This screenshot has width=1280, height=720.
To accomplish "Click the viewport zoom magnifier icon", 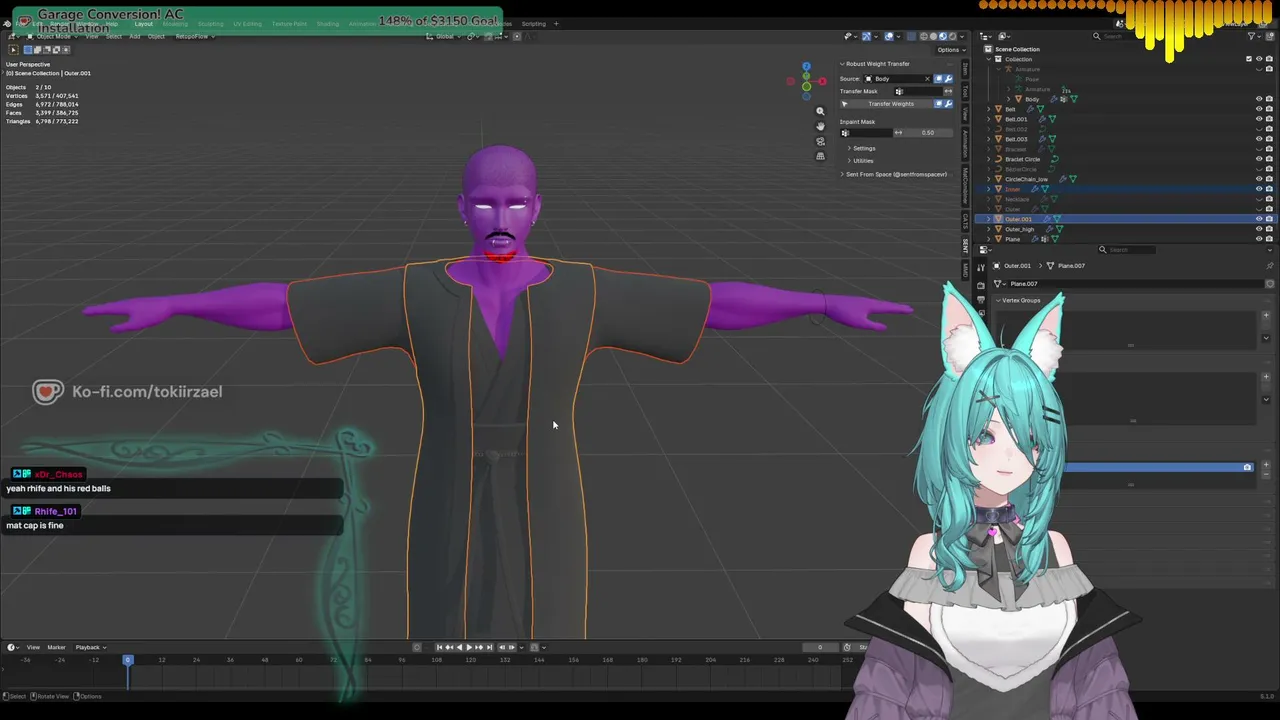I will pyautogui.click(x=820, y=112).
